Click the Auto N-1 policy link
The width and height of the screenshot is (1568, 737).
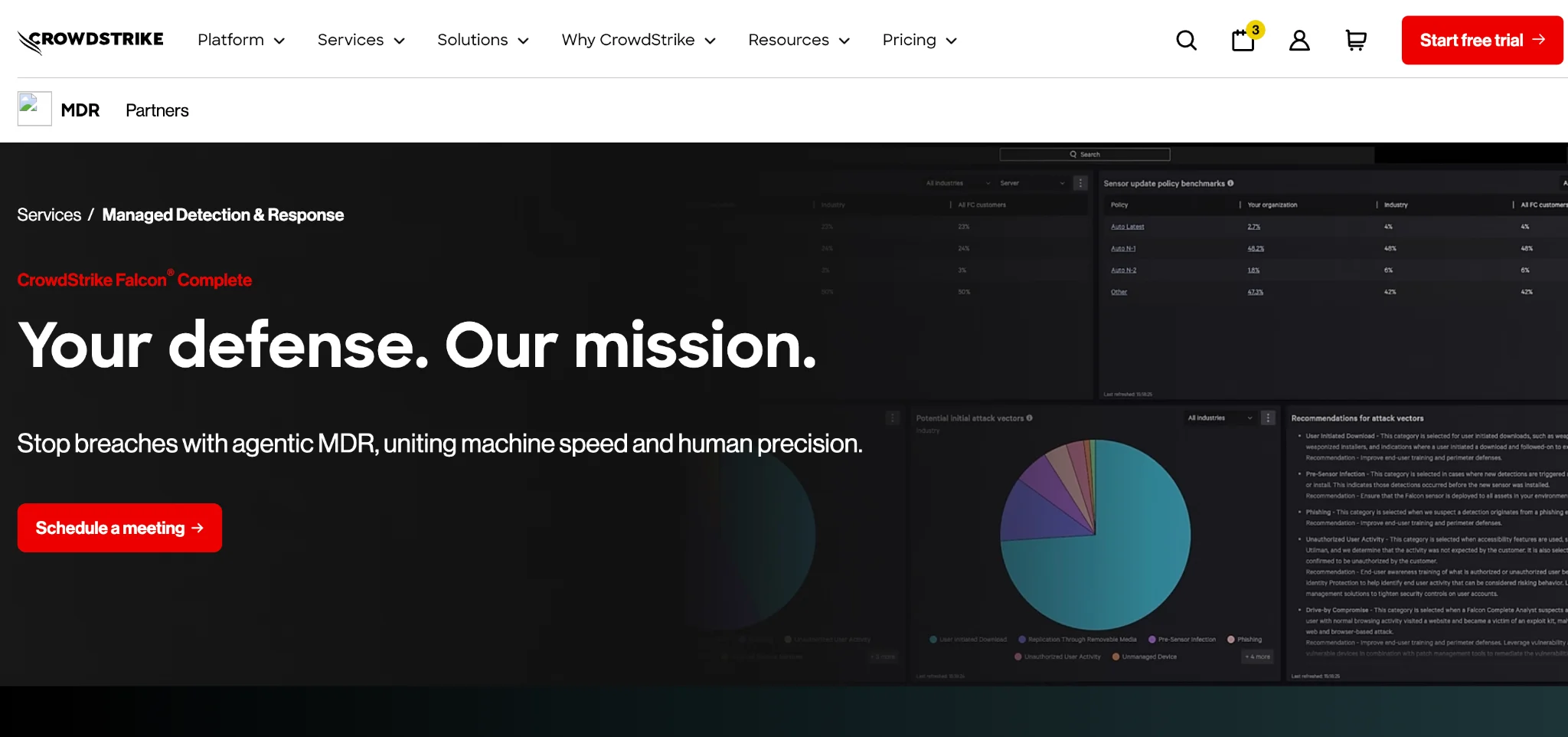point(1123,248)
